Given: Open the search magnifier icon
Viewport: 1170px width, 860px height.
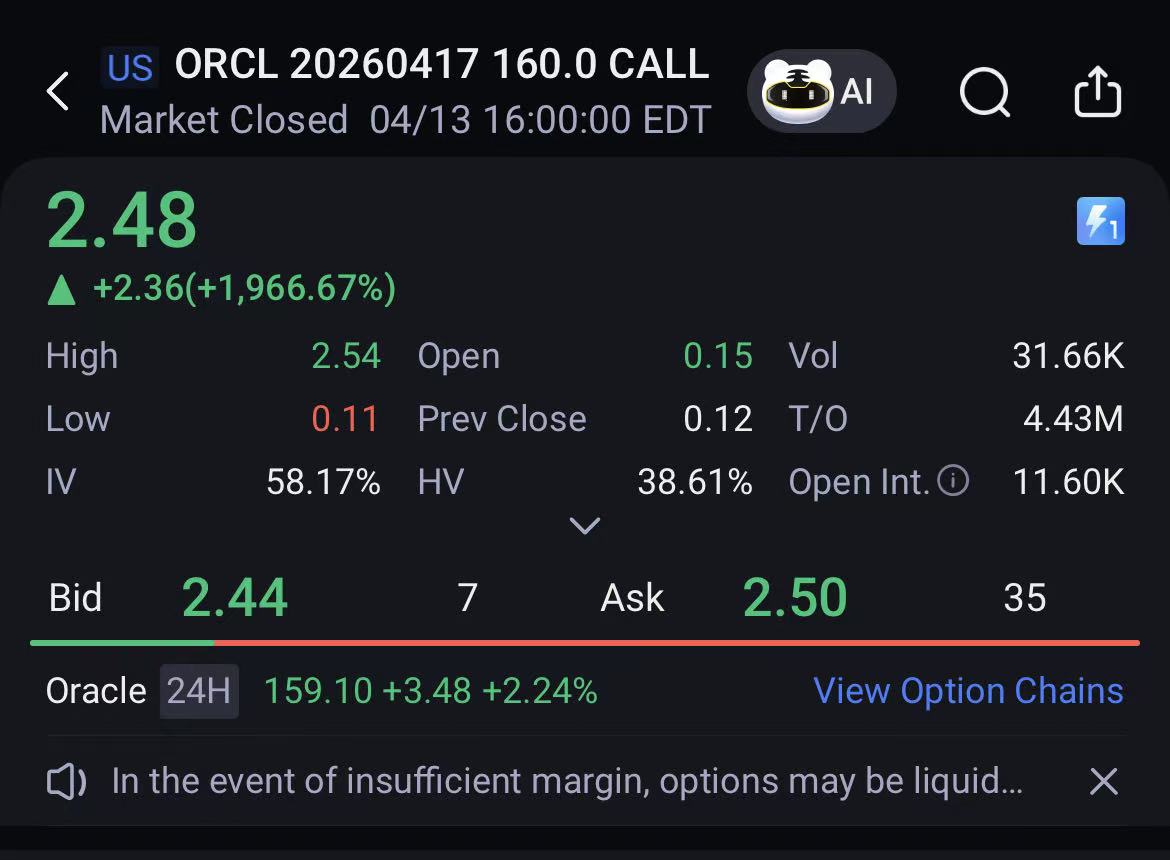Looking at the screenshot, I should [984, 92].
